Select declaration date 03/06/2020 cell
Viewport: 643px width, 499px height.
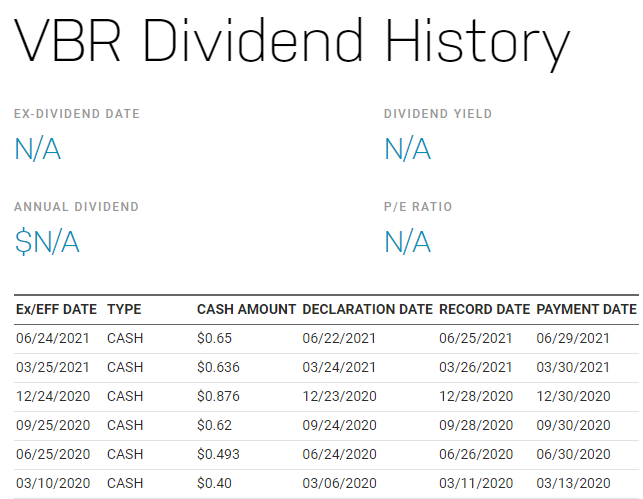340,483
